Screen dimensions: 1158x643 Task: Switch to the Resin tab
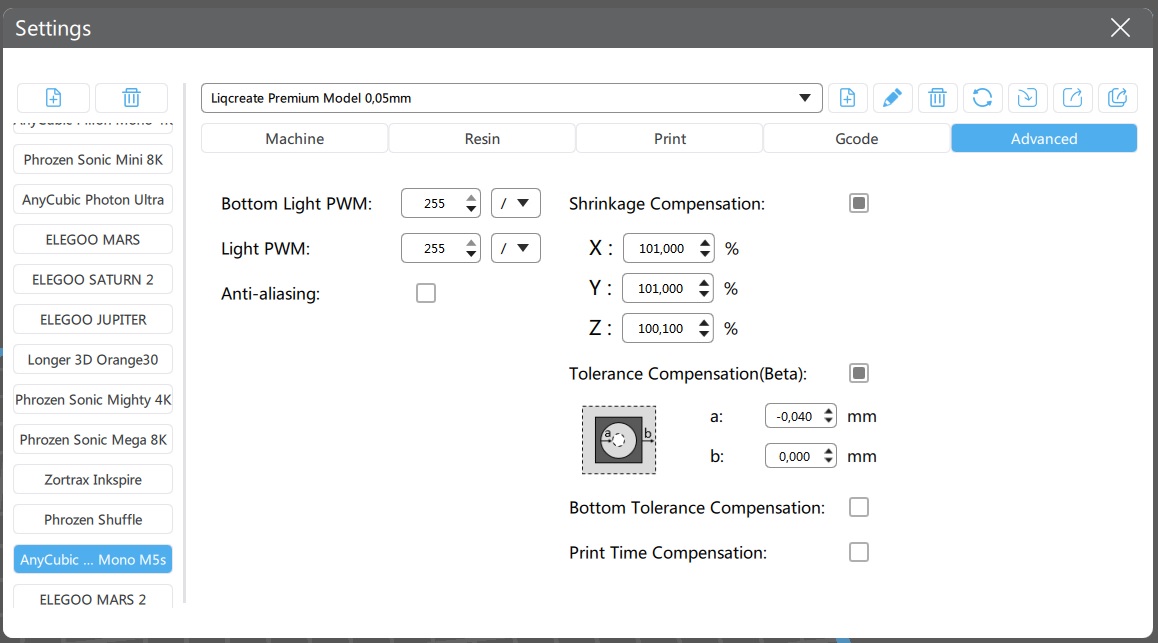[x=482, y=138]
